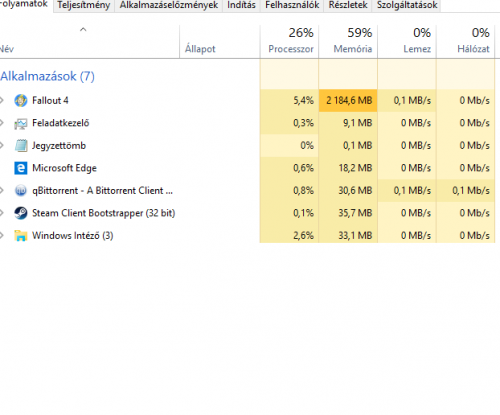Click the 18,2 MB memory value

click(x=355, y=168)
